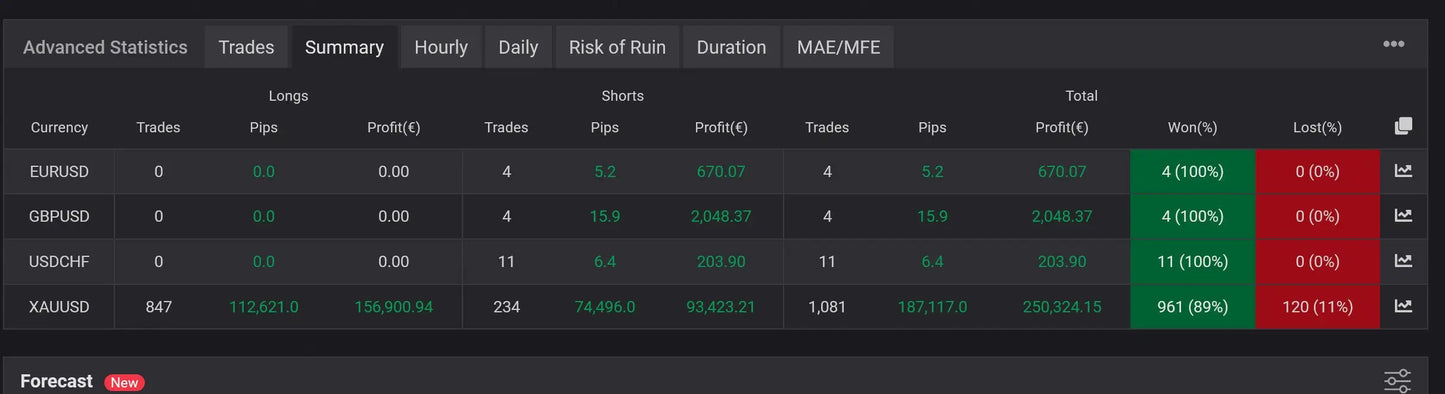Screen dimensions: 1445x394
Task: Click the red New badge
Action: [x=124, y=382]
